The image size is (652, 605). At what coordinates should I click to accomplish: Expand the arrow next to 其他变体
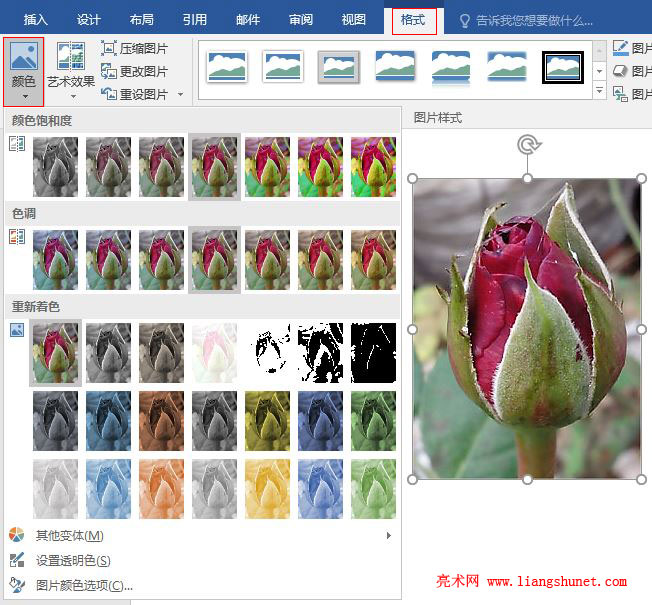388,535
